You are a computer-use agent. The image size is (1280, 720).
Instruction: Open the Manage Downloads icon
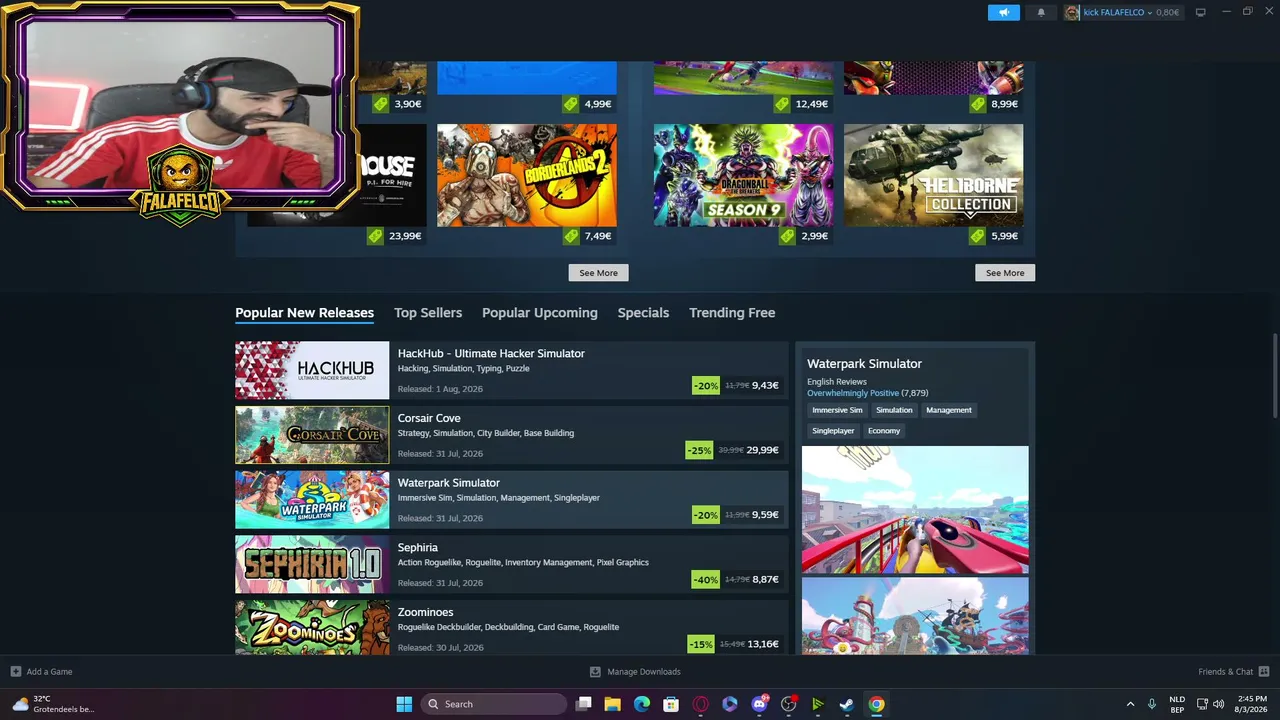(595, 671)
